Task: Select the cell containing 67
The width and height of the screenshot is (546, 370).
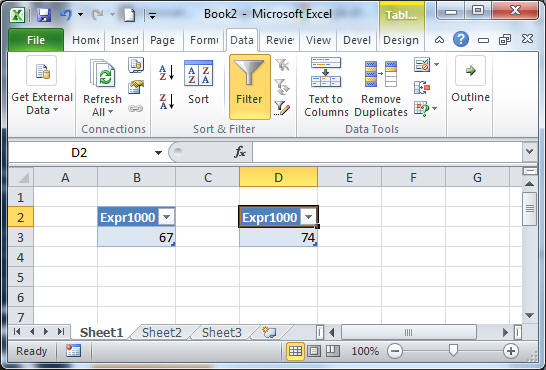Action: click(x=136, y=237)
